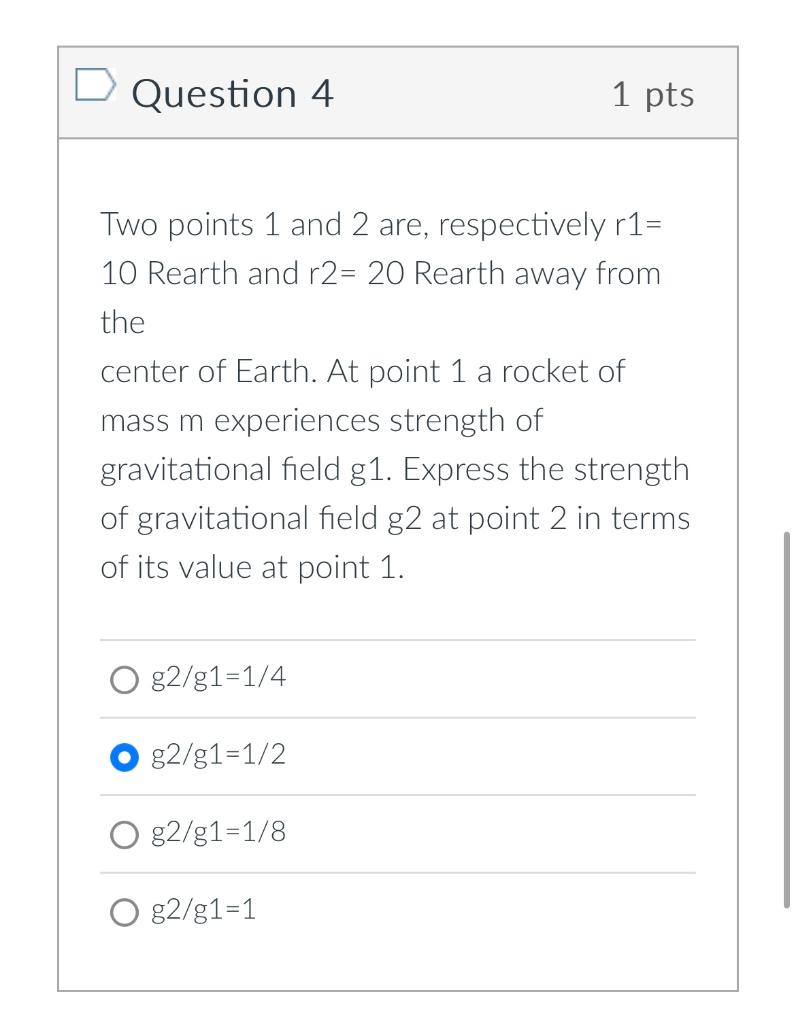Select radio button for g2/g1=1/8
Viewport: 796px width, 1024px height.
click(123, 834)
